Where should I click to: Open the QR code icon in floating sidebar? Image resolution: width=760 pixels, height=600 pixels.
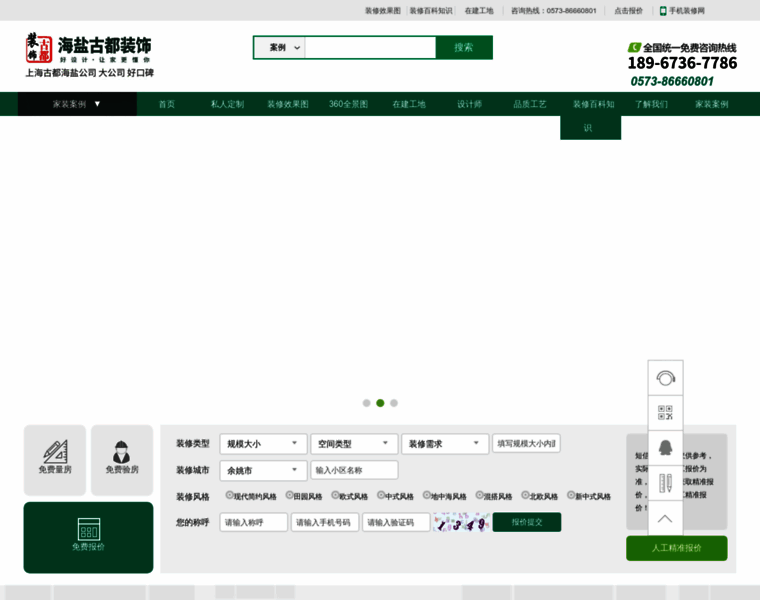click(665, 412)
